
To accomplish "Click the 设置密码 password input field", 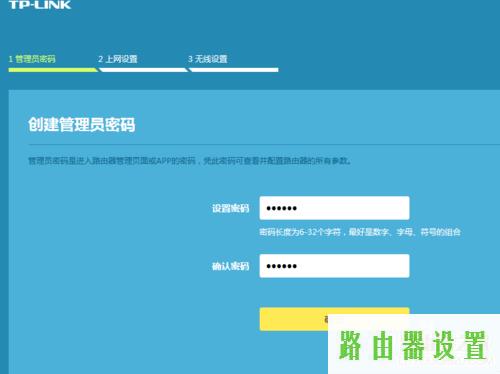I will [334, 208].
